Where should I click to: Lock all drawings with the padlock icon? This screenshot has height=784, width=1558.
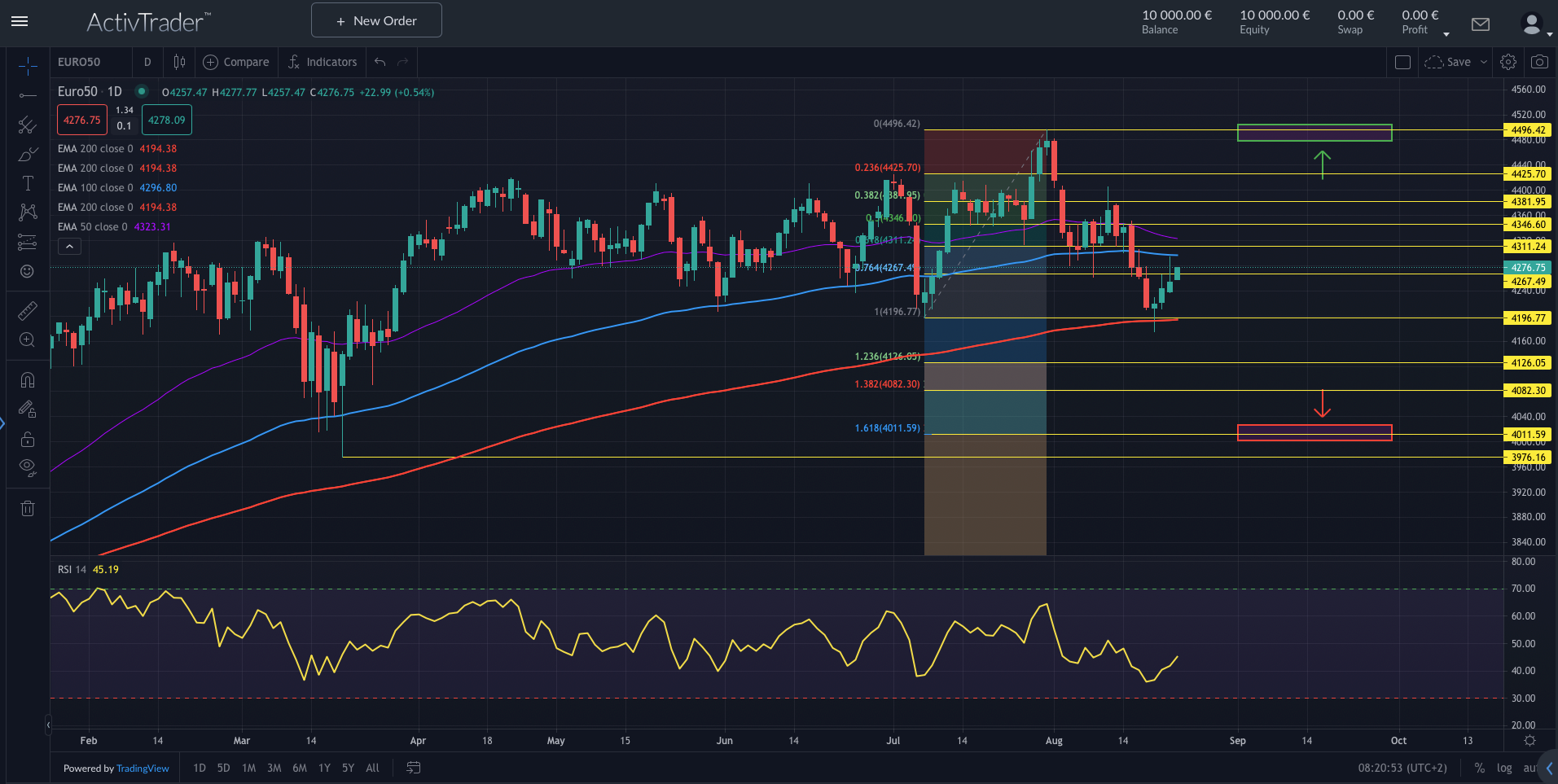[28, 439]
